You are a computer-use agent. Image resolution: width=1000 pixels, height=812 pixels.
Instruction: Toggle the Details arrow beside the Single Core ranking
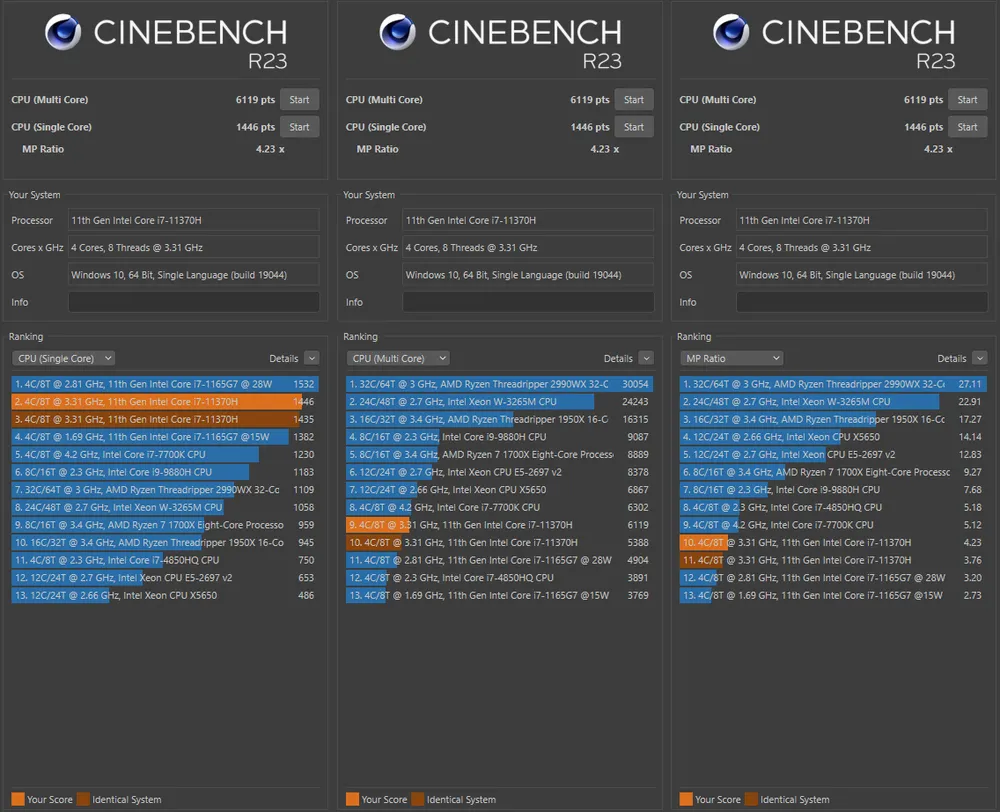click(x=311, y=358)
